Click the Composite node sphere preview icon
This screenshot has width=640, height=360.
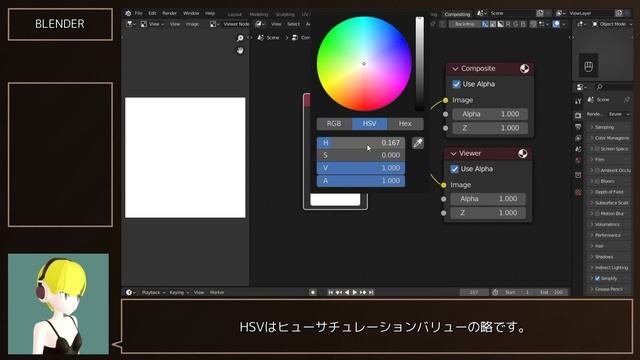[x=524, y=69]
